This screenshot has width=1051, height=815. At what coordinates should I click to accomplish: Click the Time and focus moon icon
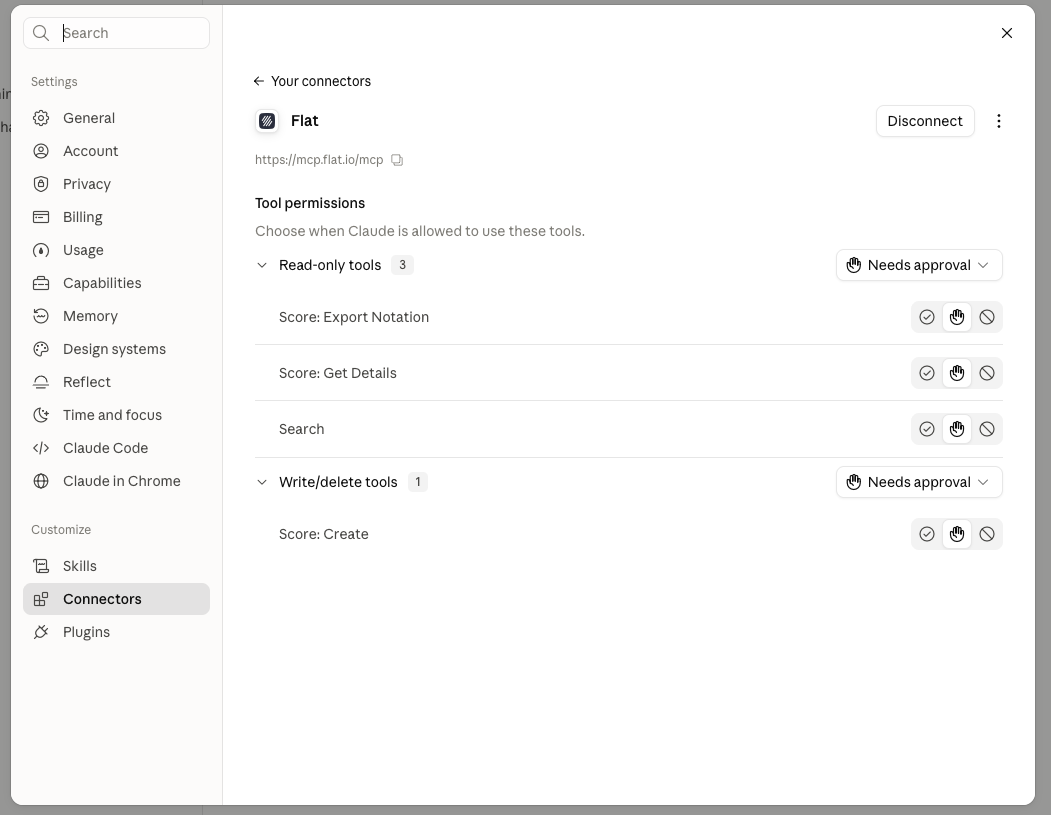point(41,415)
